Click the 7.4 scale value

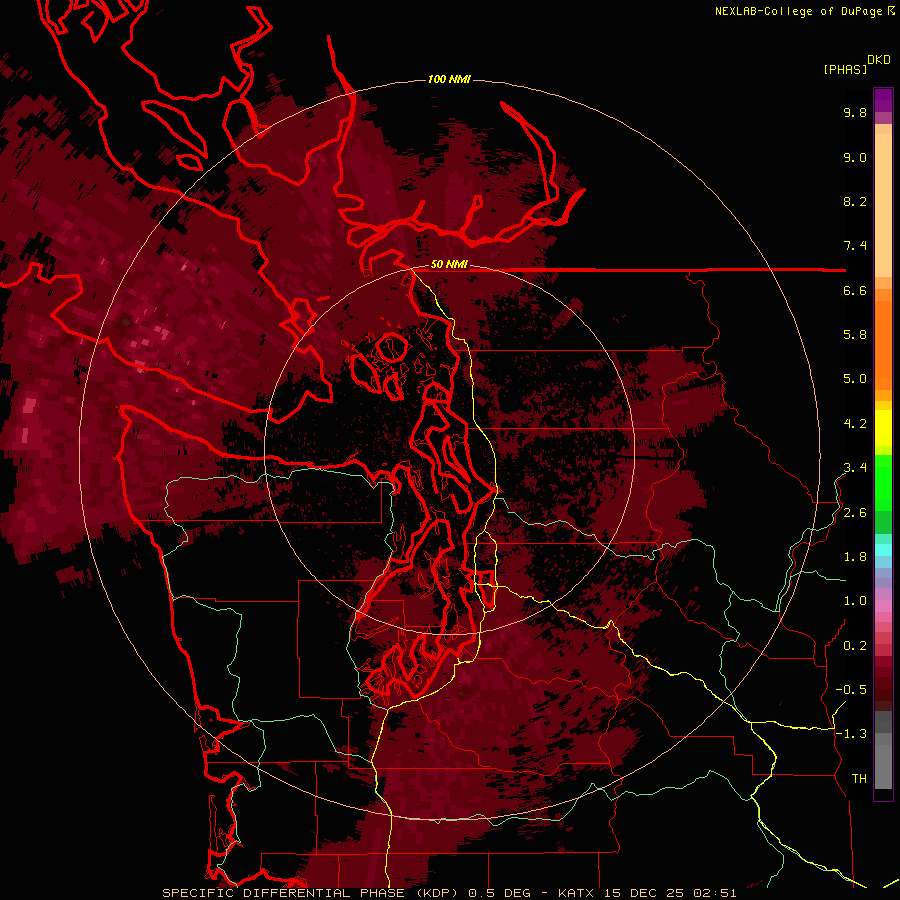tap(855, 246)
